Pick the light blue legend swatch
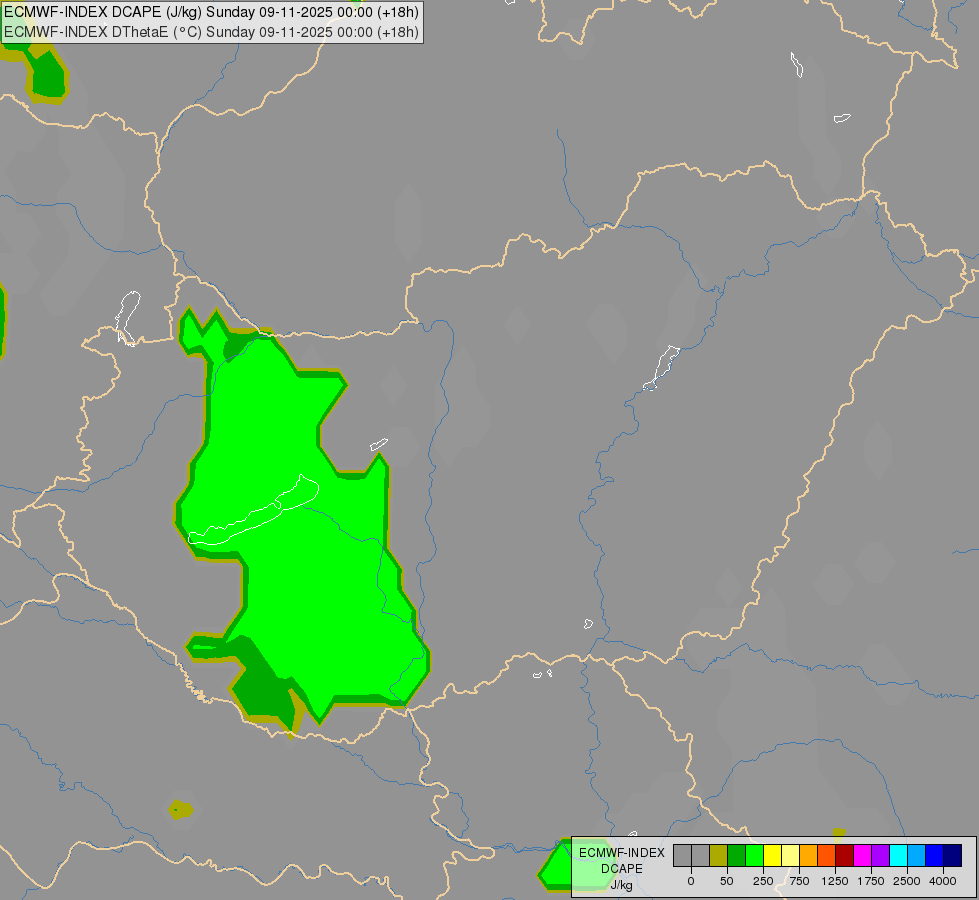The image size is (979, 900). [917, 855]
